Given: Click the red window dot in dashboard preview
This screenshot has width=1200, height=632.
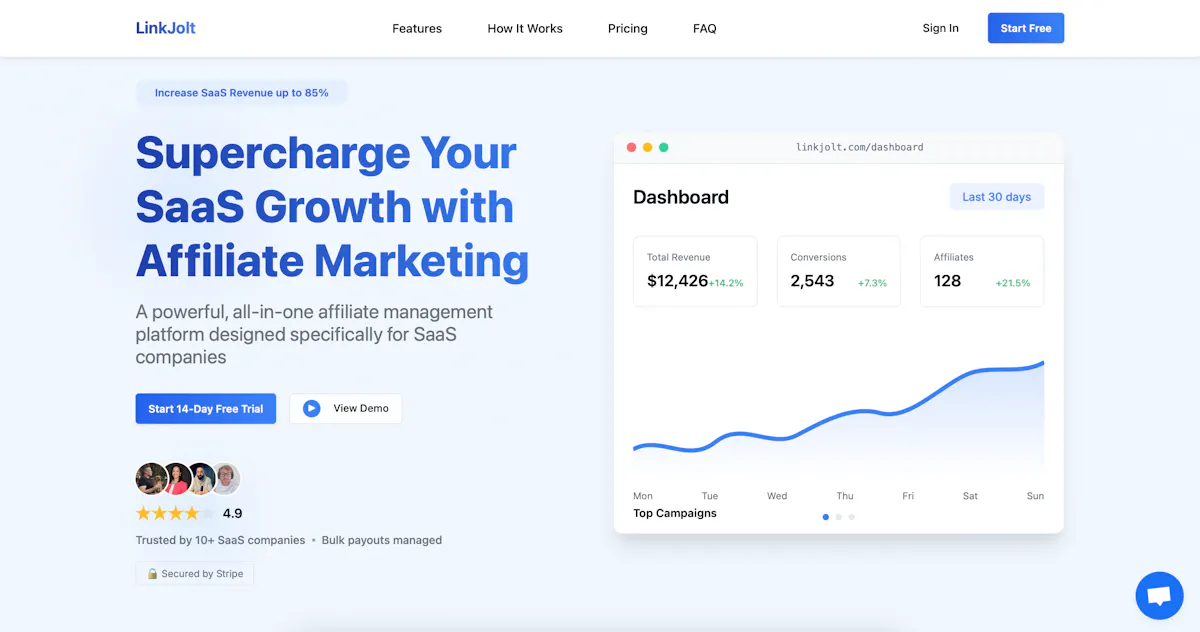Looking at the screenshot, I should [631, 147].
